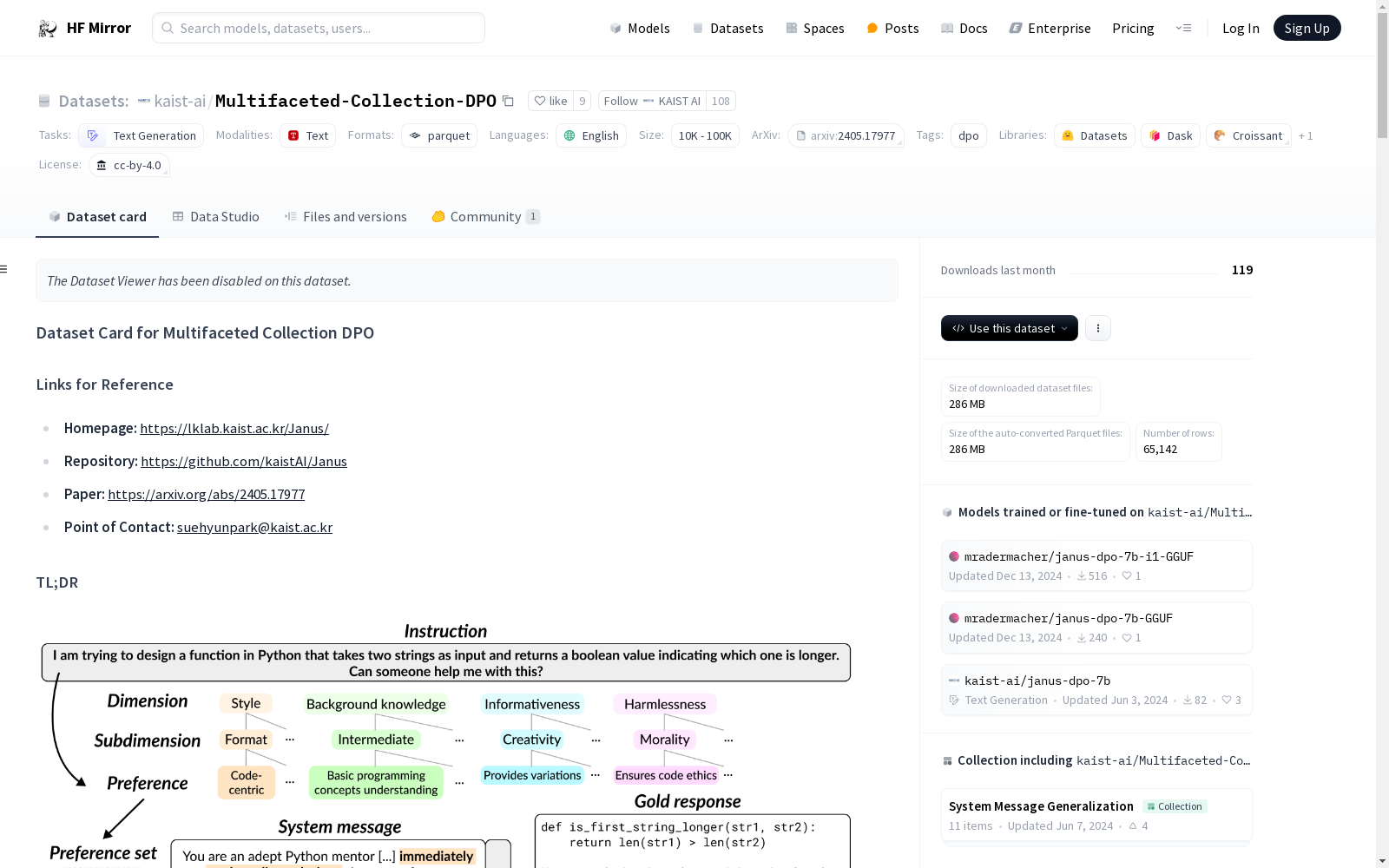This screenshot has width=1389, height=868.
Task: Go to the Community tab
Action: [485, 217]
